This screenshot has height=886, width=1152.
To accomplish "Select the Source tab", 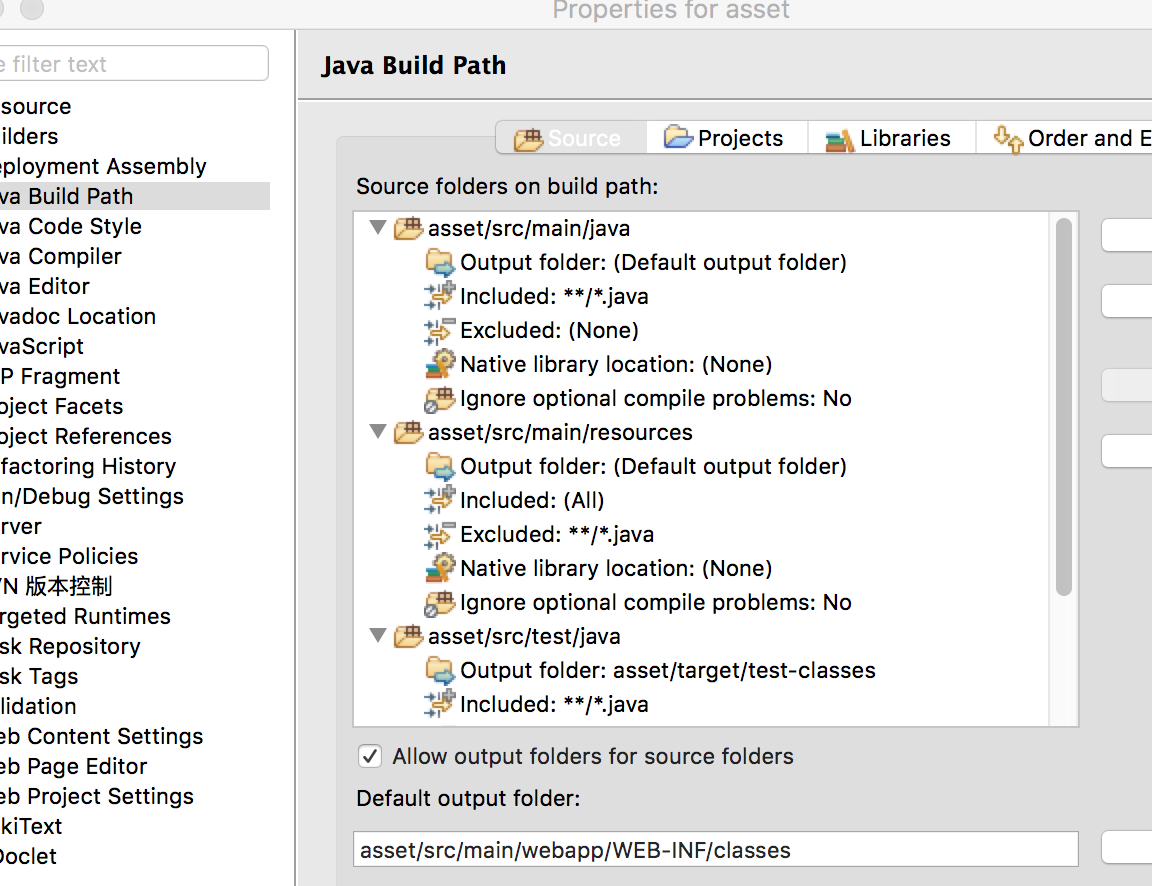I will pos(570,138).
